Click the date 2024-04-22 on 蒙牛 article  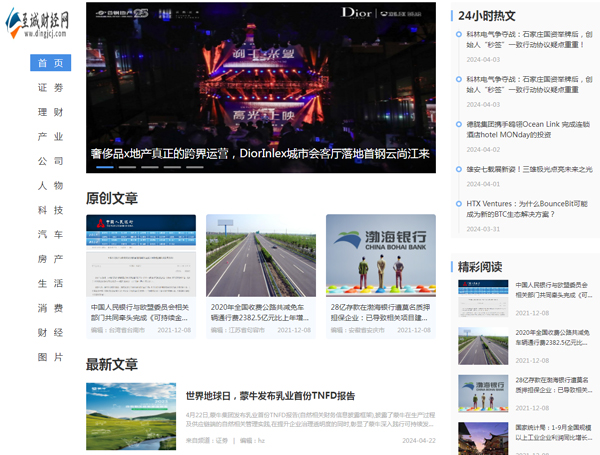coord(419,441)
